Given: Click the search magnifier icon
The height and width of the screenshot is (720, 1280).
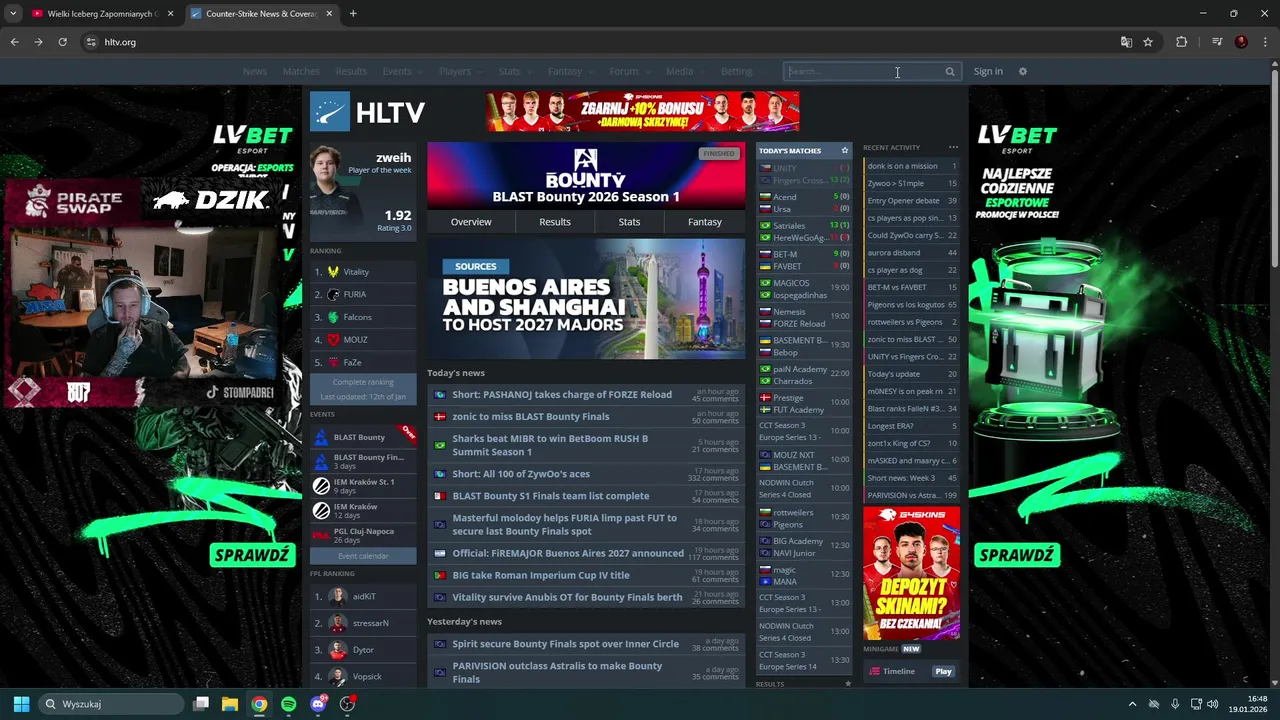Looking at the screenshot, I should 950,72.
